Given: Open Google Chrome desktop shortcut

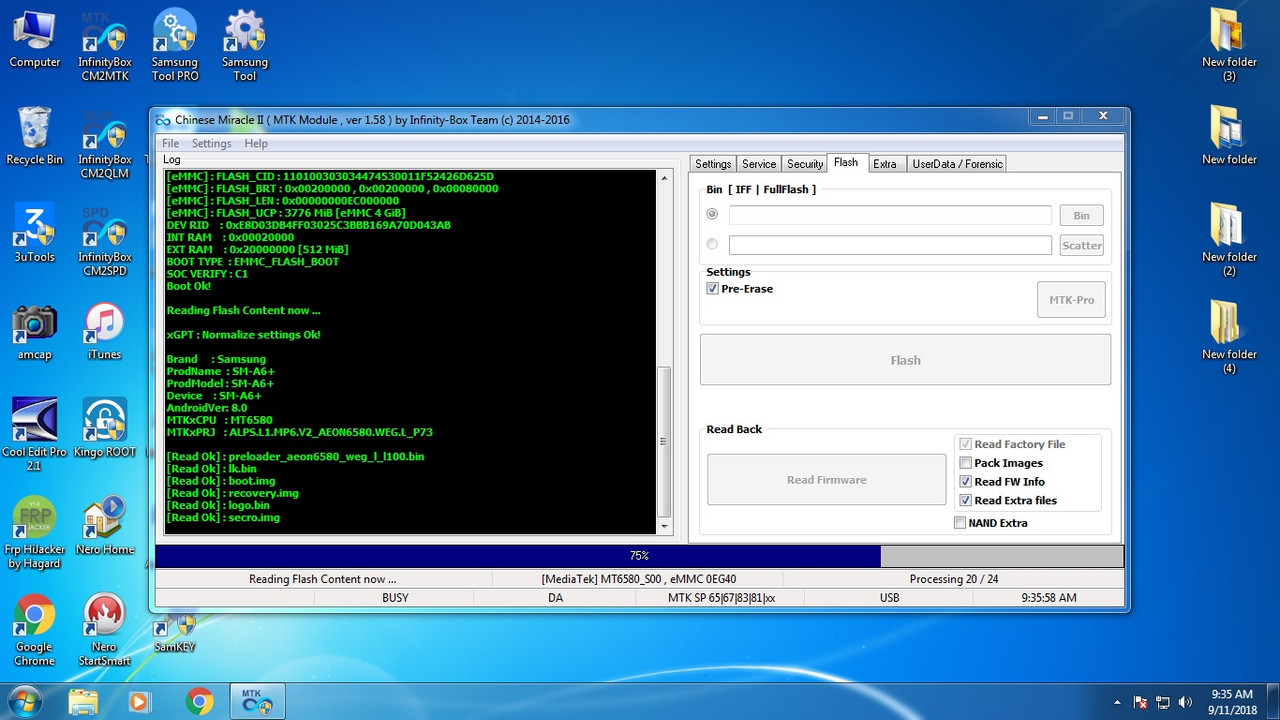Looking at the screenshot, I should (x=35, y=632).
